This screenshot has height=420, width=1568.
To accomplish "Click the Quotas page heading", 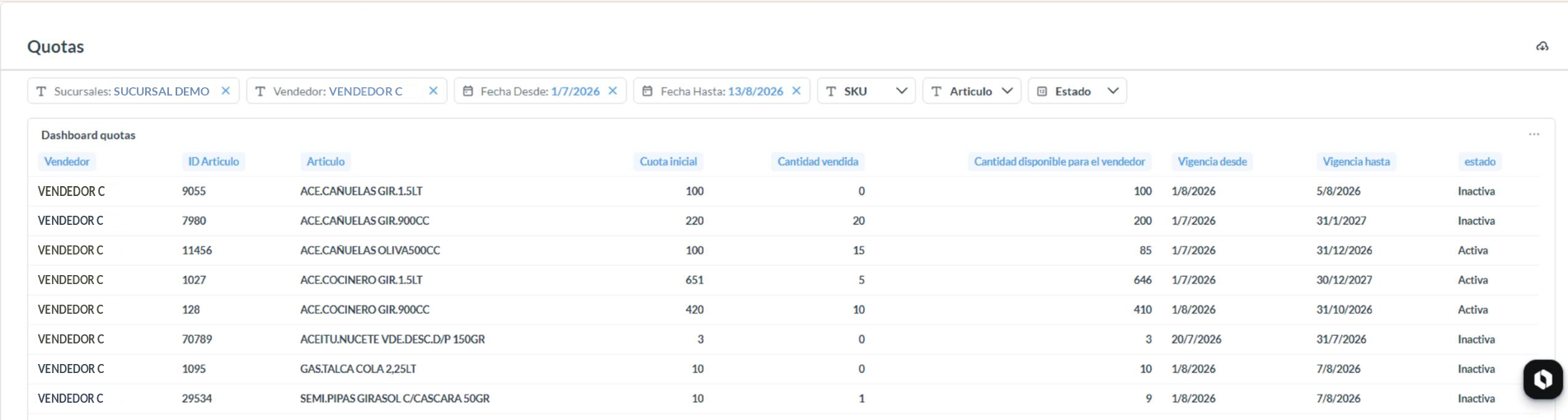I will coord(56,47).
